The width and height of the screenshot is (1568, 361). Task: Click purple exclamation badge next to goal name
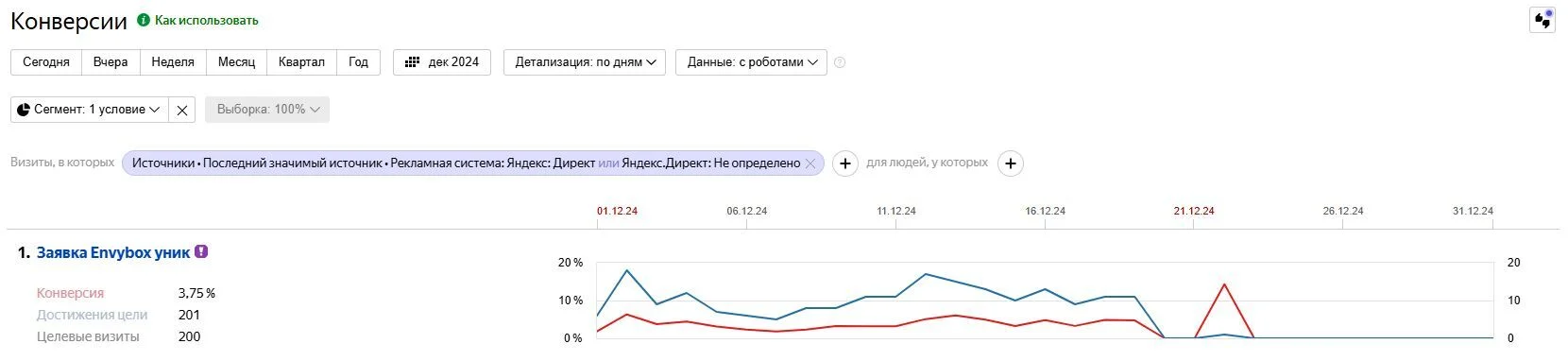click(x=201, y=252)
